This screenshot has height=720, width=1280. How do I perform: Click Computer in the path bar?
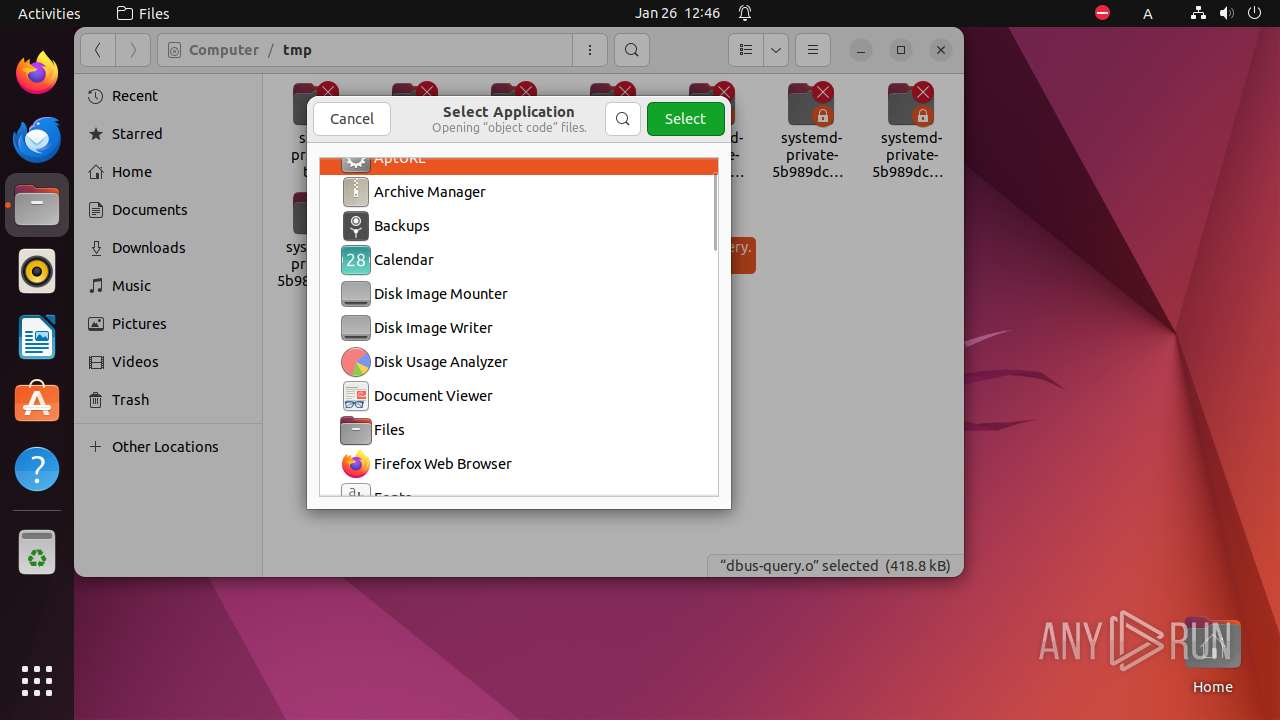[224, 50]
